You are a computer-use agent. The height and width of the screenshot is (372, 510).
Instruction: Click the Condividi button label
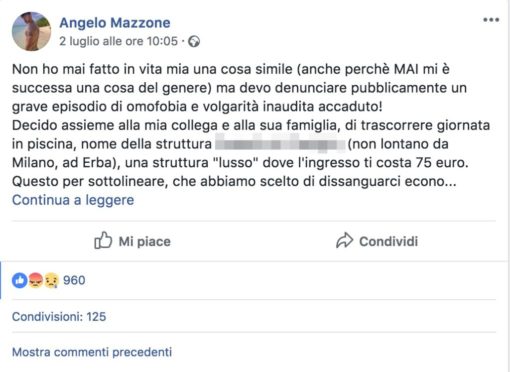coord(388,241)
